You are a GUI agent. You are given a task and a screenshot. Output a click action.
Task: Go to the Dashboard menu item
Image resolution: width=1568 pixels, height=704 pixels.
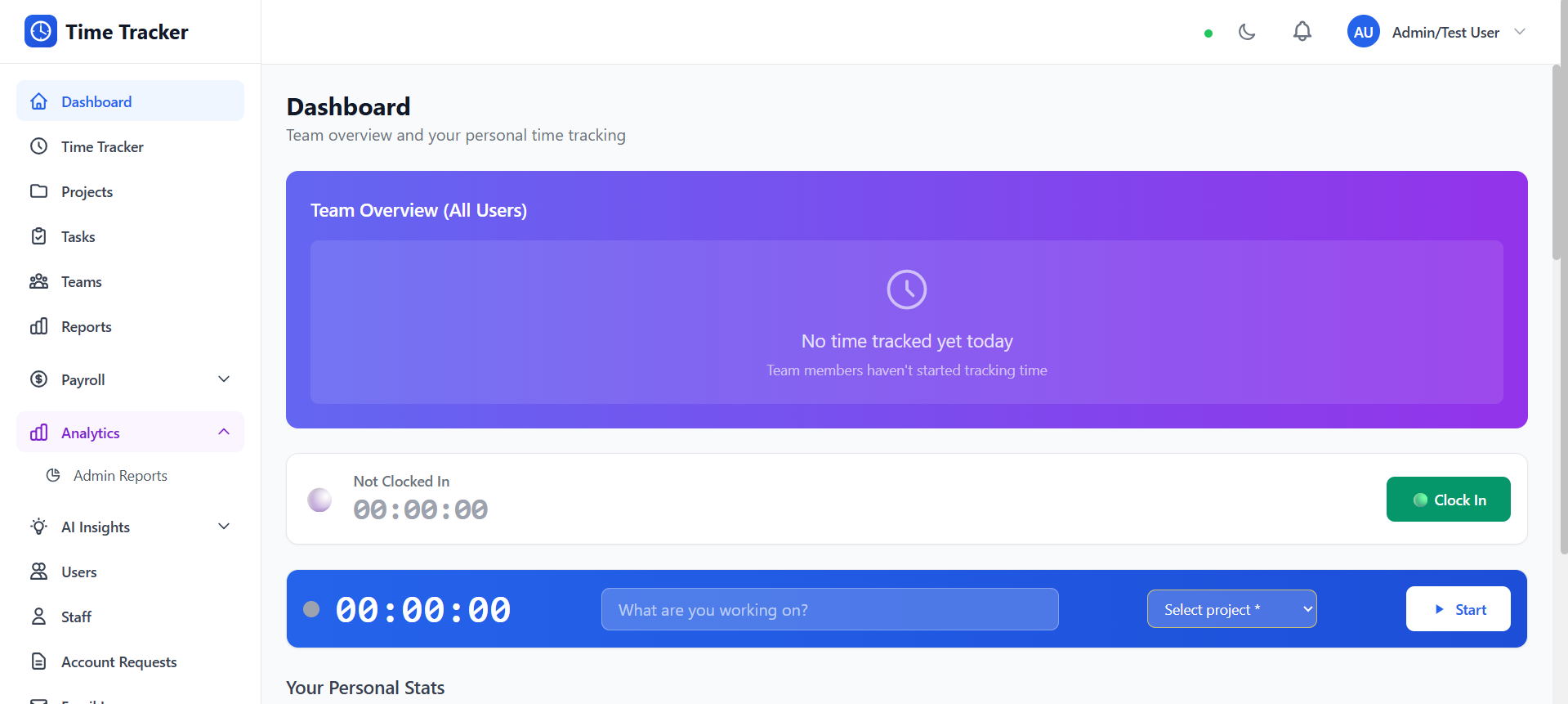(96, 101)
